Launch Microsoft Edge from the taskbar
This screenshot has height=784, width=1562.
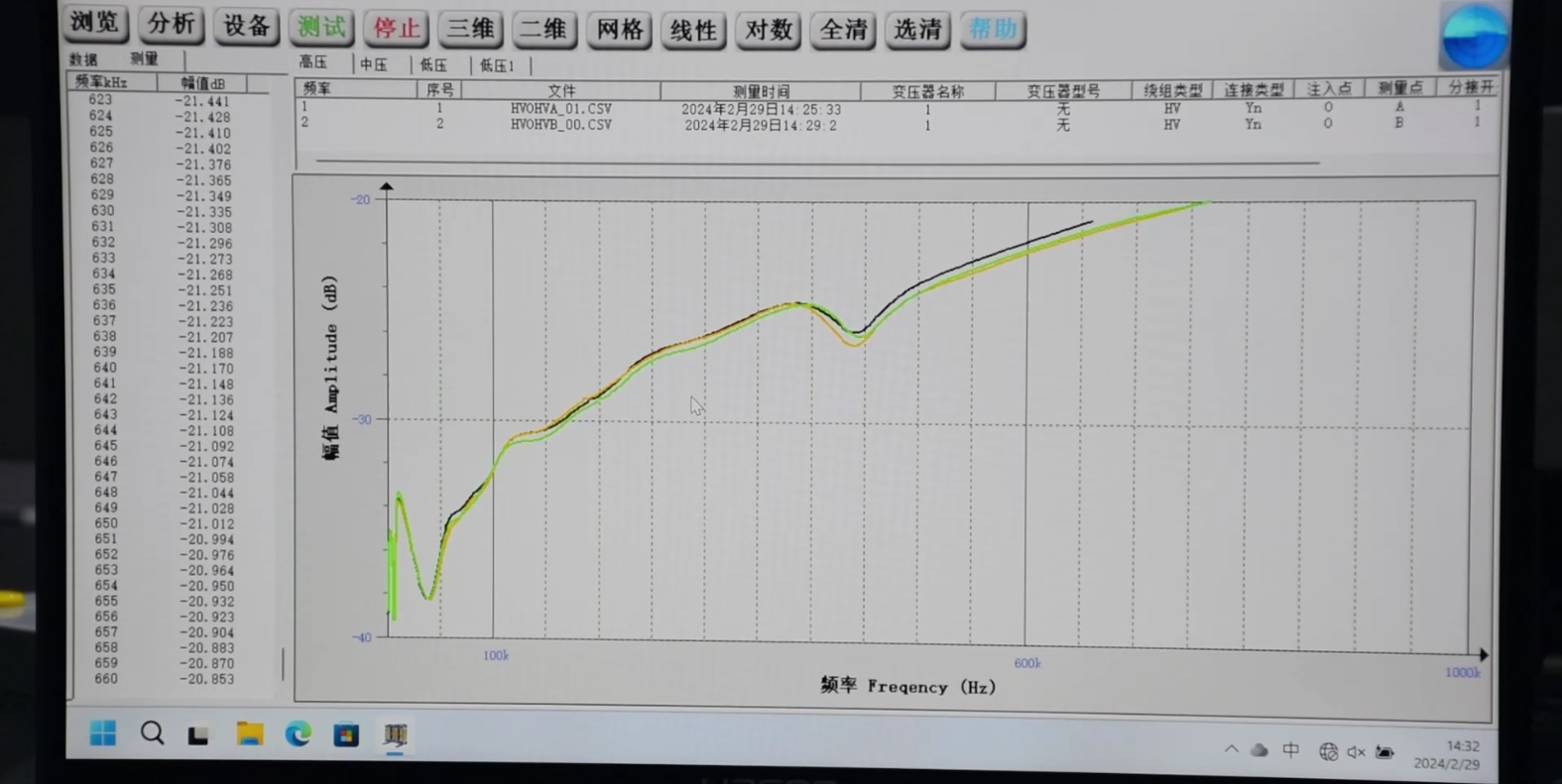pyautogui.click(x=298, y=734)
